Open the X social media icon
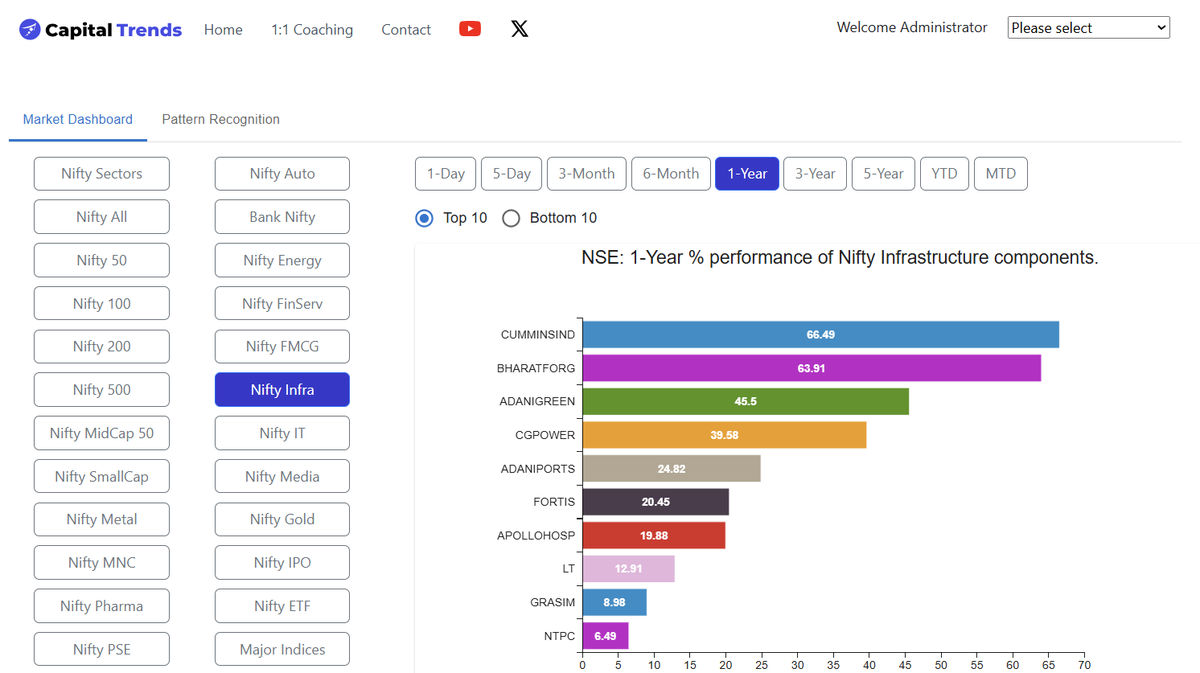Image resolution: width=1200 pixels, height=673 pixels. point(519,29)
